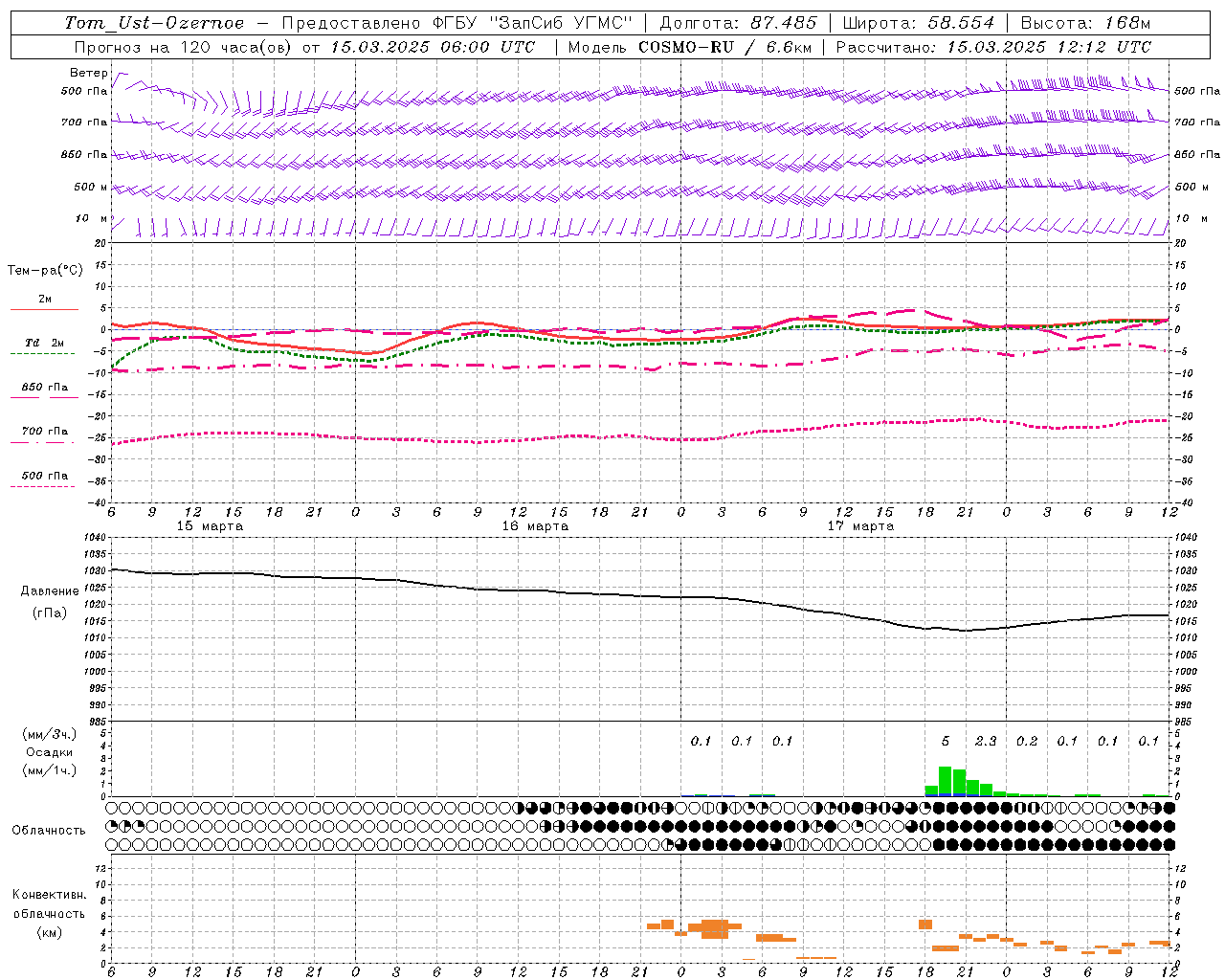Select the Осадки precipitation panel label
Screen dimensions: 1225x980
(x=50, y=752)
